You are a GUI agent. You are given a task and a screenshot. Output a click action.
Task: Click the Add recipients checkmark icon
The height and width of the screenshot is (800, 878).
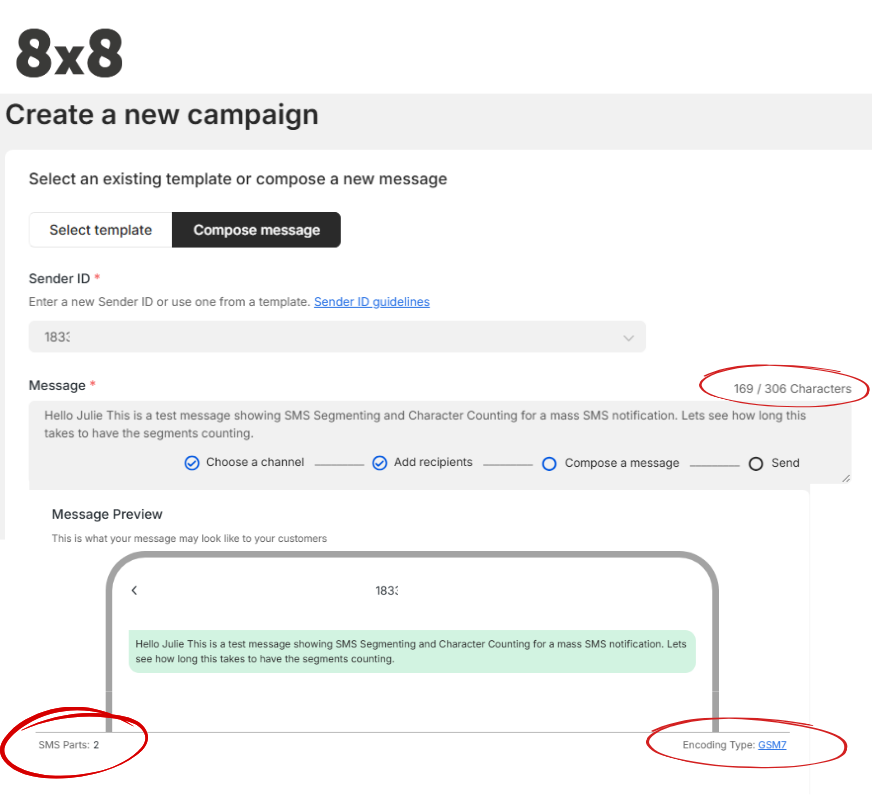click(x=380, y=463)
